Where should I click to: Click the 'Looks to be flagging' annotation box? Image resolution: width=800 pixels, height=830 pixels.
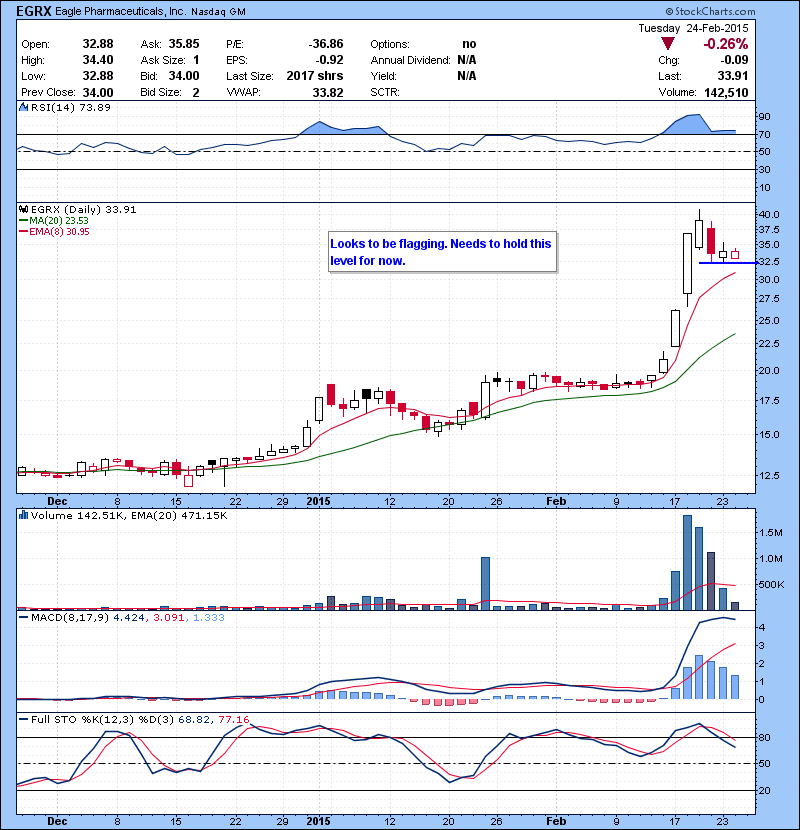point(443,252)
